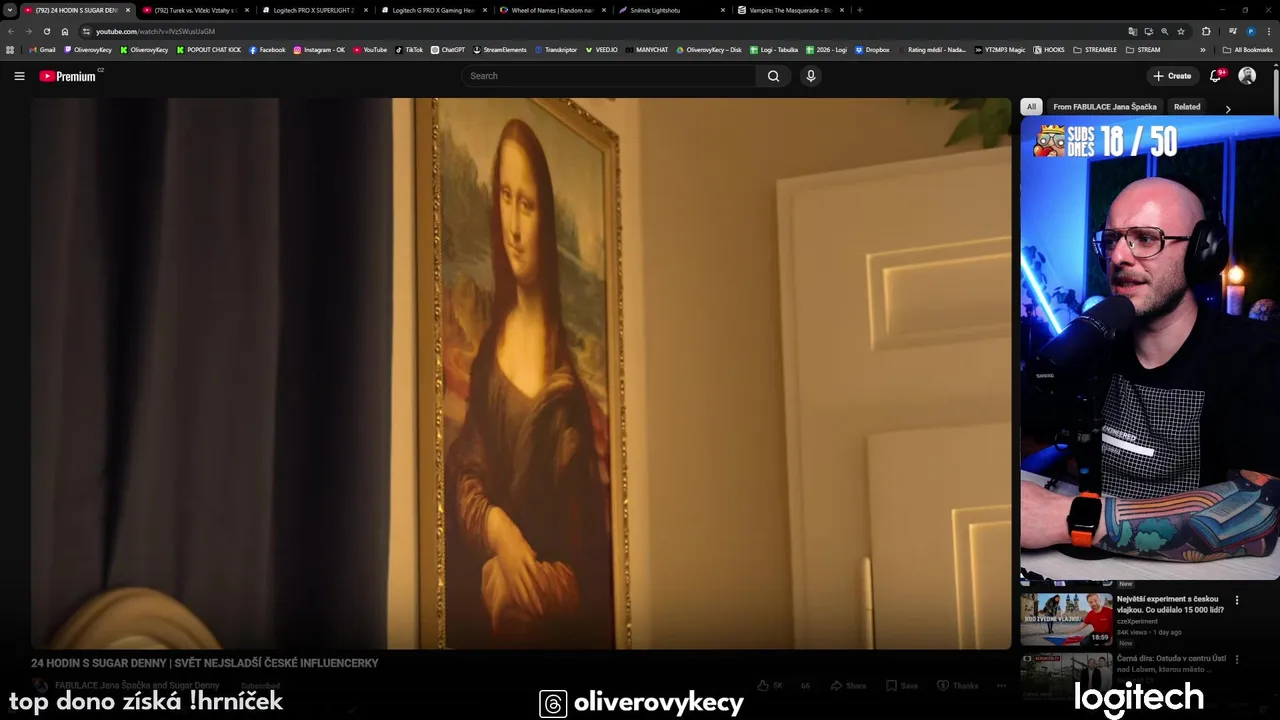Open the TikTok bookmark
Image resolution: width=1280 pixels, height=720 pixels.
point(409,50)
